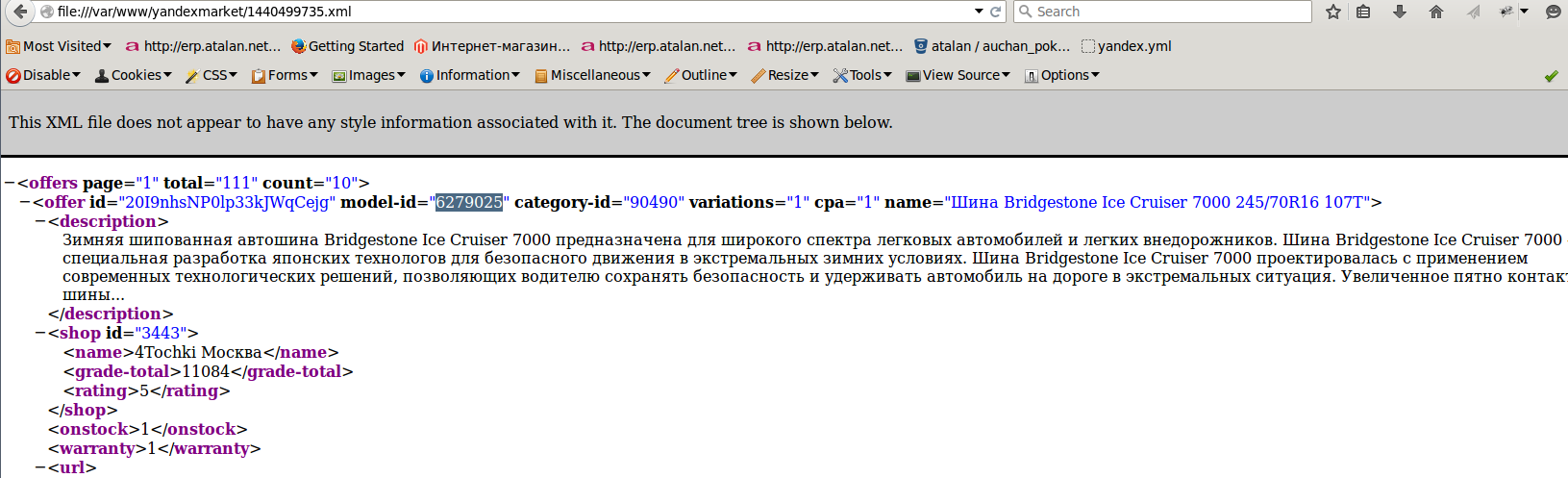Click the total attribute value "111"

tap(236, 183)
